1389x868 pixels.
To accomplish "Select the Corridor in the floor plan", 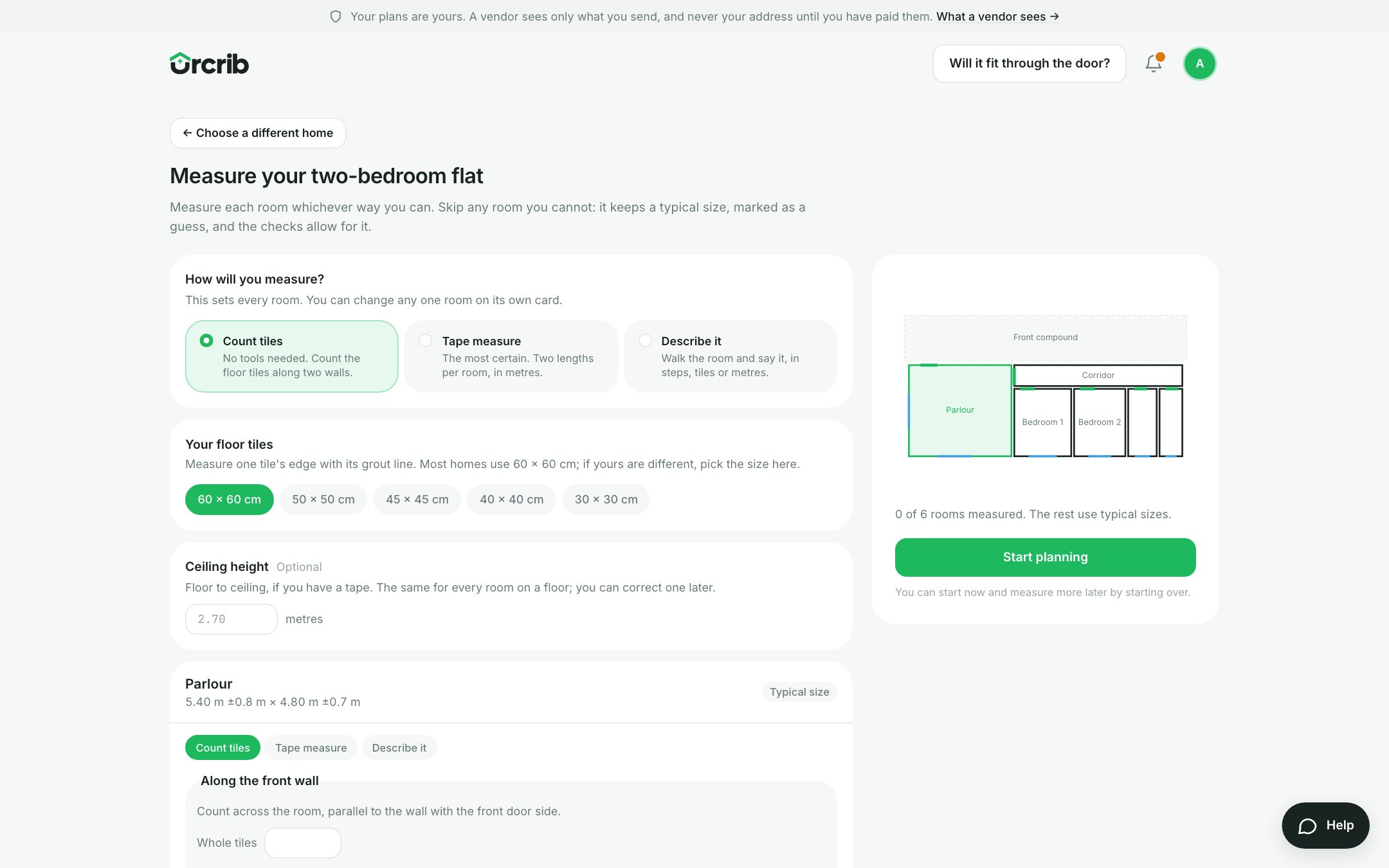I will 1098,375.
